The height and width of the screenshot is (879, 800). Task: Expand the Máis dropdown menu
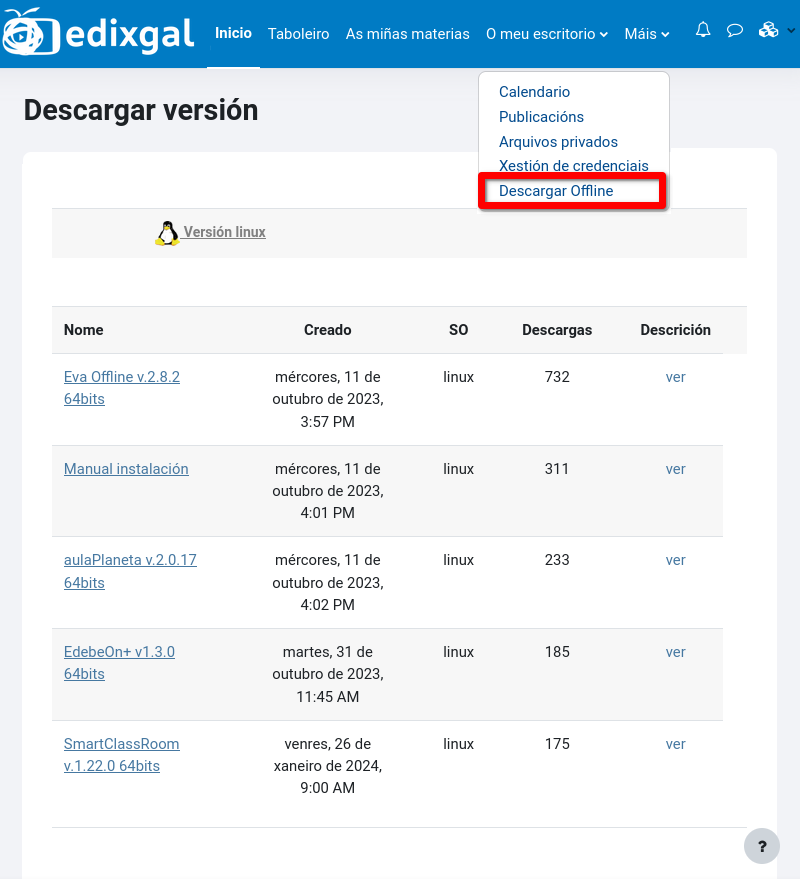point(646,34)
